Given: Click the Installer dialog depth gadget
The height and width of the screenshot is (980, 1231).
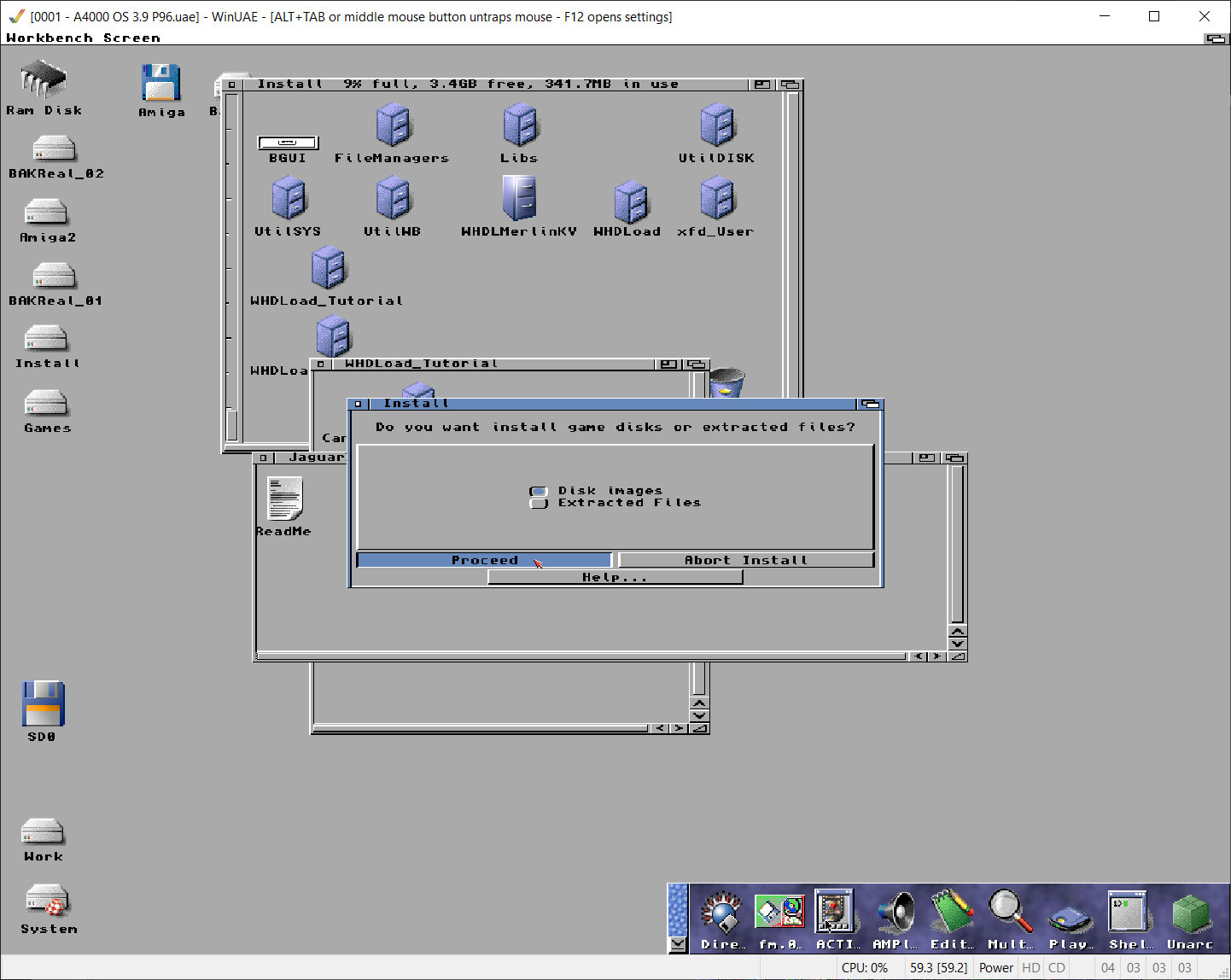Looking at the screenshot, I should [871, 404].
